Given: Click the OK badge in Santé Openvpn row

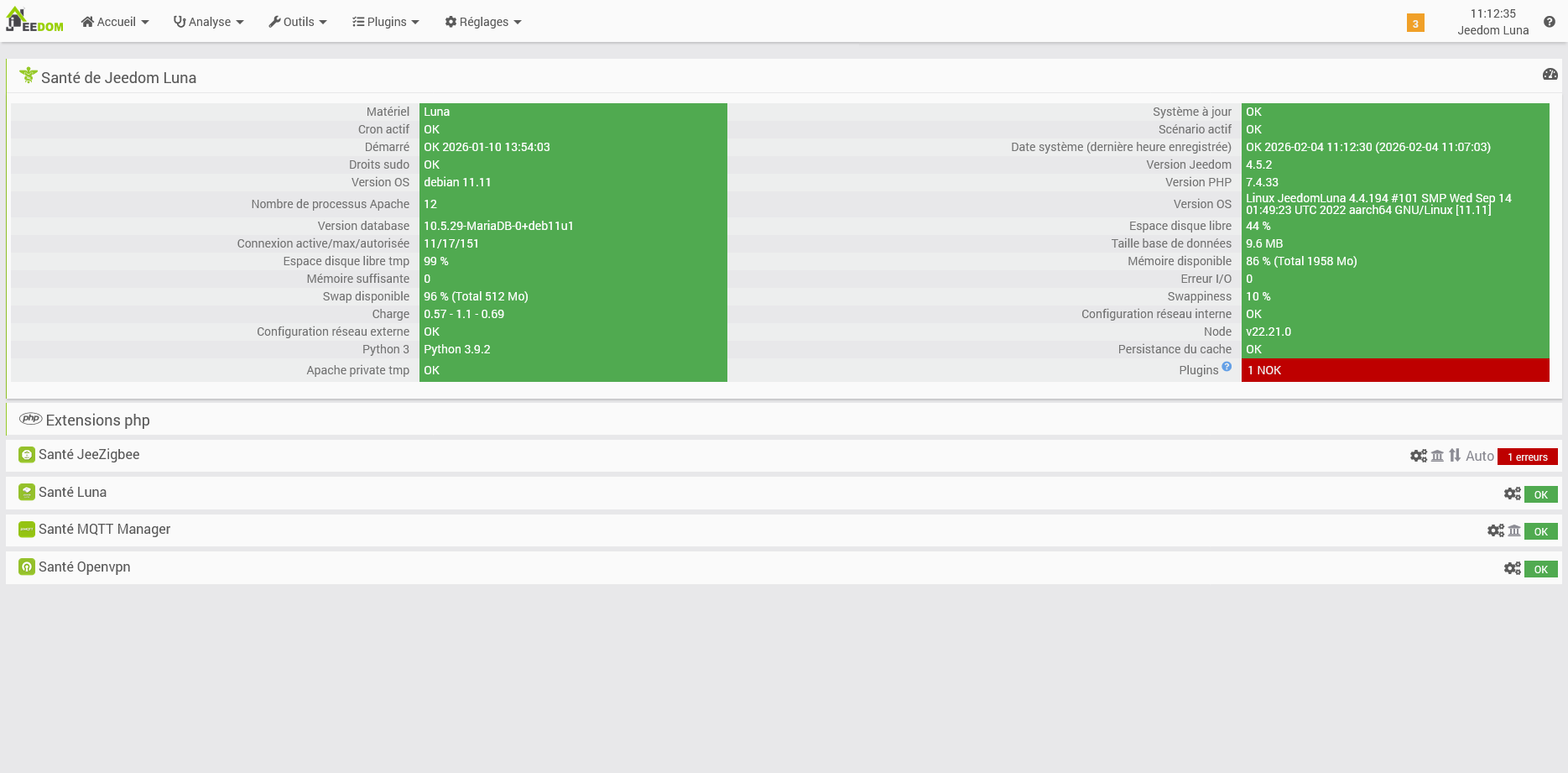Looking at the screenshot, I should [1541, 569].
